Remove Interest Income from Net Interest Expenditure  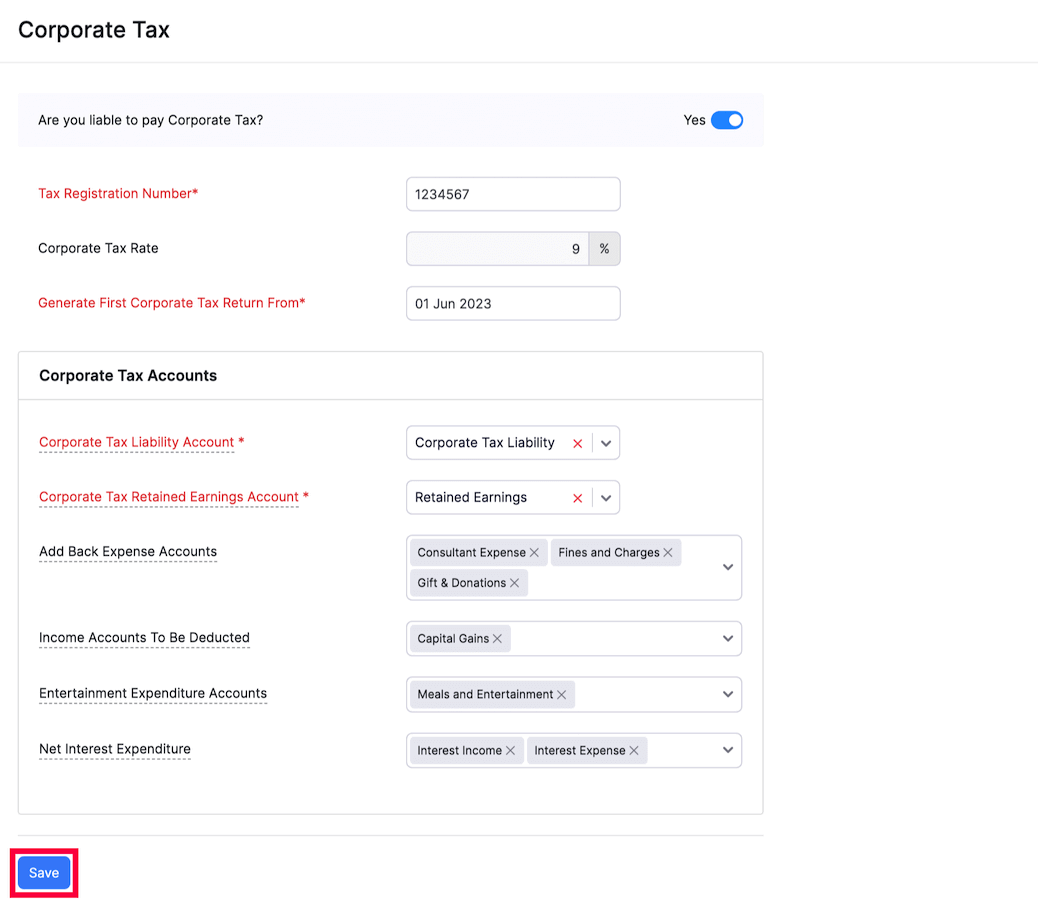pyautogui.click(x=512, y=750)
